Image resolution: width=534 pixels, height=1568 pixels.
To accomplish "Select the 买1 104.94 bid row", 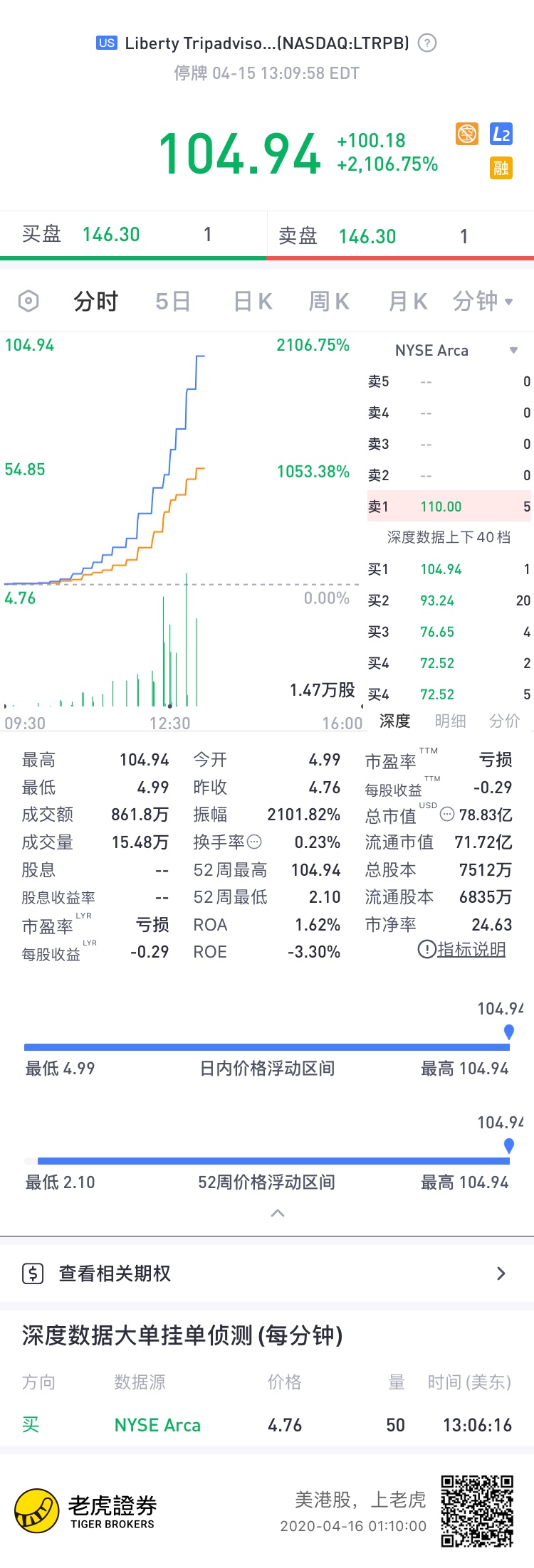I will coord(449,569).
